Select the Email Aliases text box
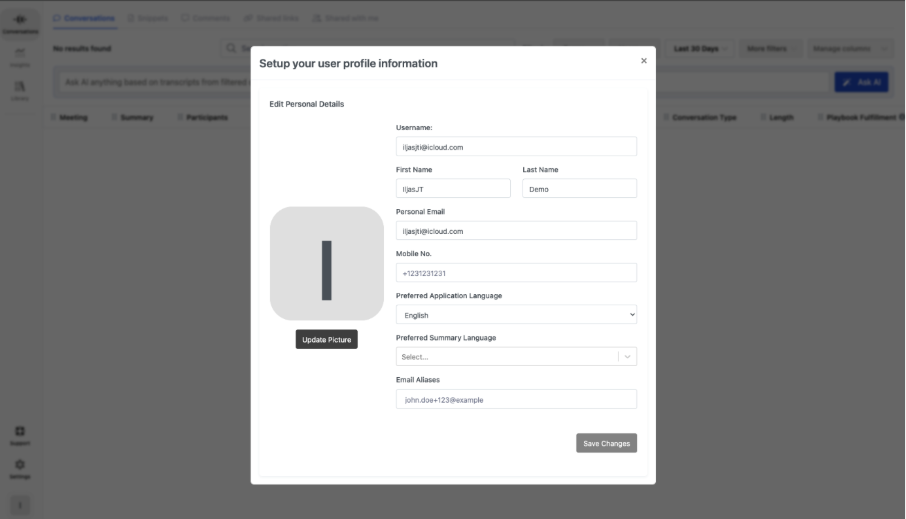906x519 pixels. coord(516,400)
